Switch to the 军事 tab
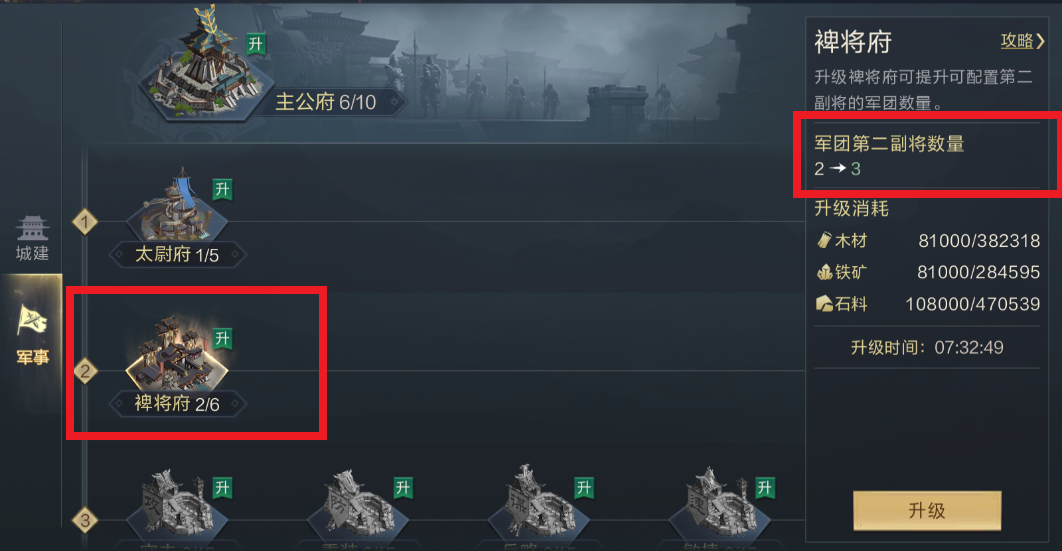The height and width of the screenshot is (551, 1062). click(x=33, y=335)
